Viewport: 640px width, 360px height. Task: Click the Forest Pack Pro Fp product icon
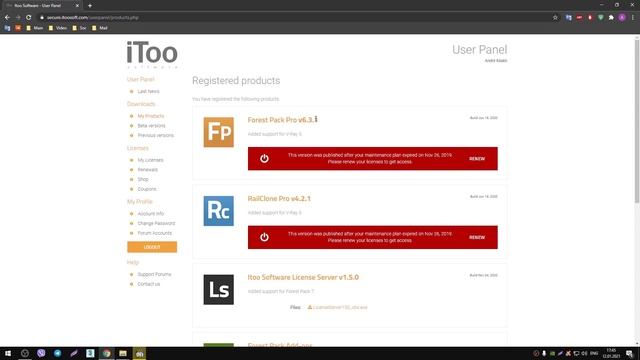tap(219, 132)
